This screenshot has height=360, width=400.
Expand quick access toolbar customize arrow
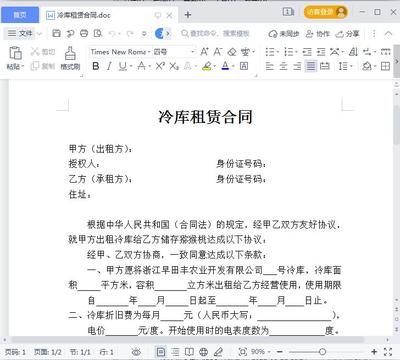144,33
